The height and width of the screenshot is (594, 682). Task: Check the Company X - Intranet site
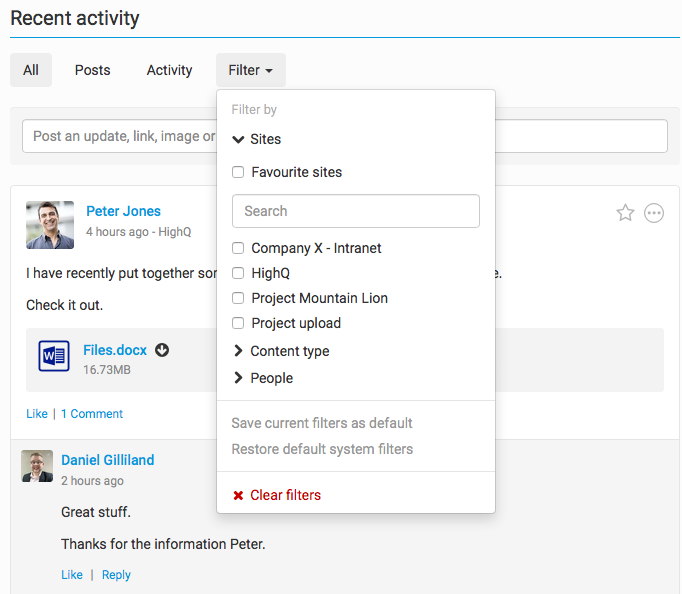click(x=238, y=248)
